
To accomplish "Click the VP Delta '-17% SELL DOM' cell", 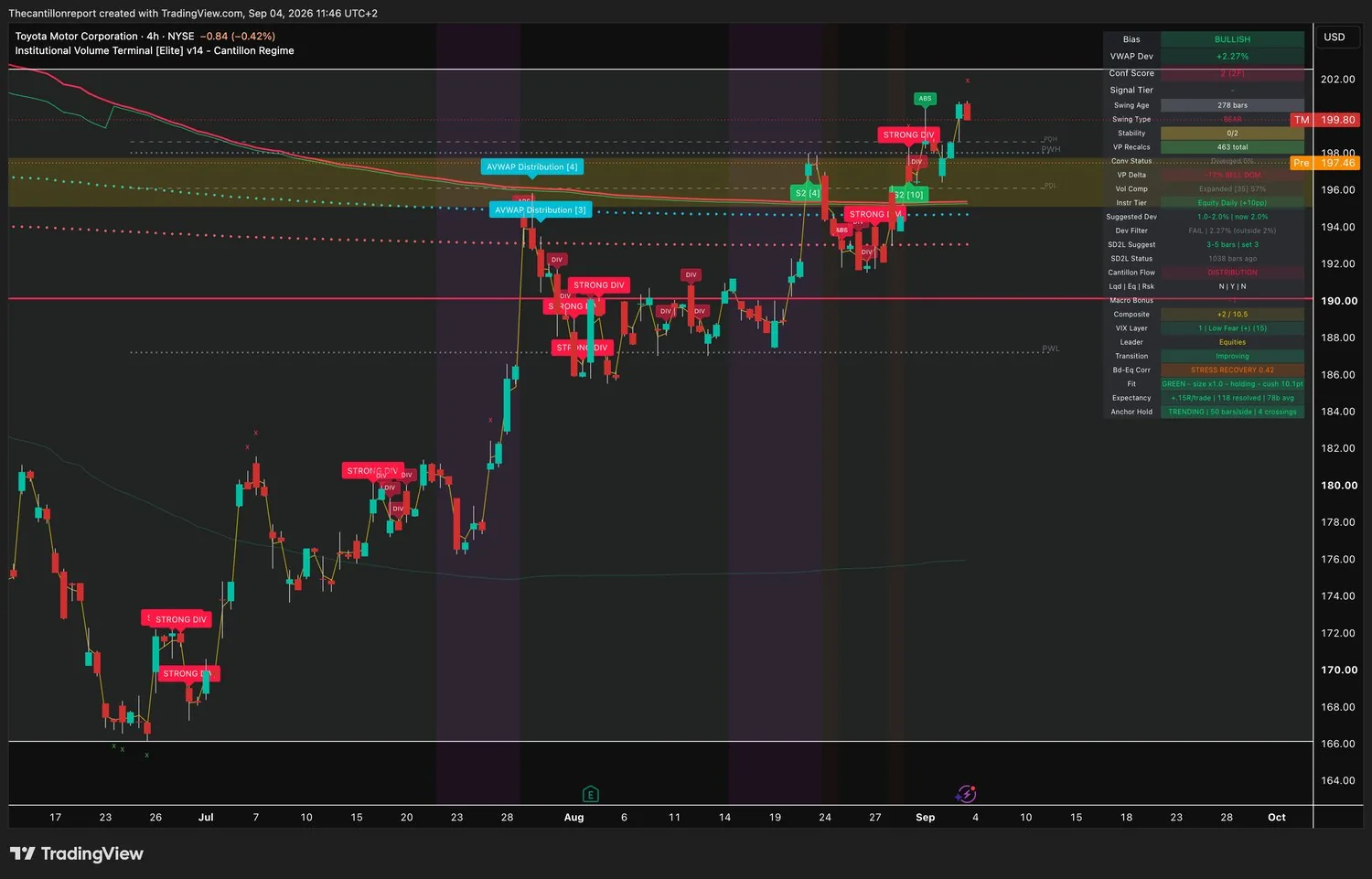I will (x=1232, y=175).
